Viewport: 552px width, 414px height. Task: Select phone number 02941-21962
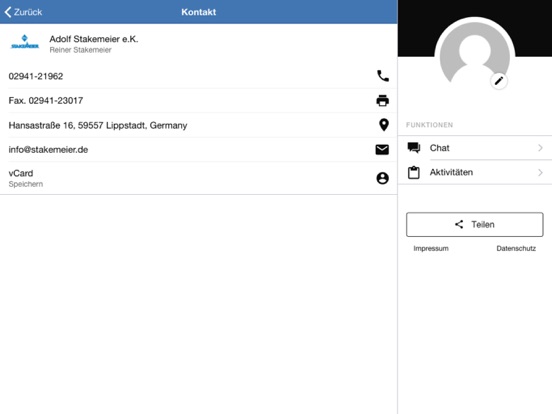36,76
